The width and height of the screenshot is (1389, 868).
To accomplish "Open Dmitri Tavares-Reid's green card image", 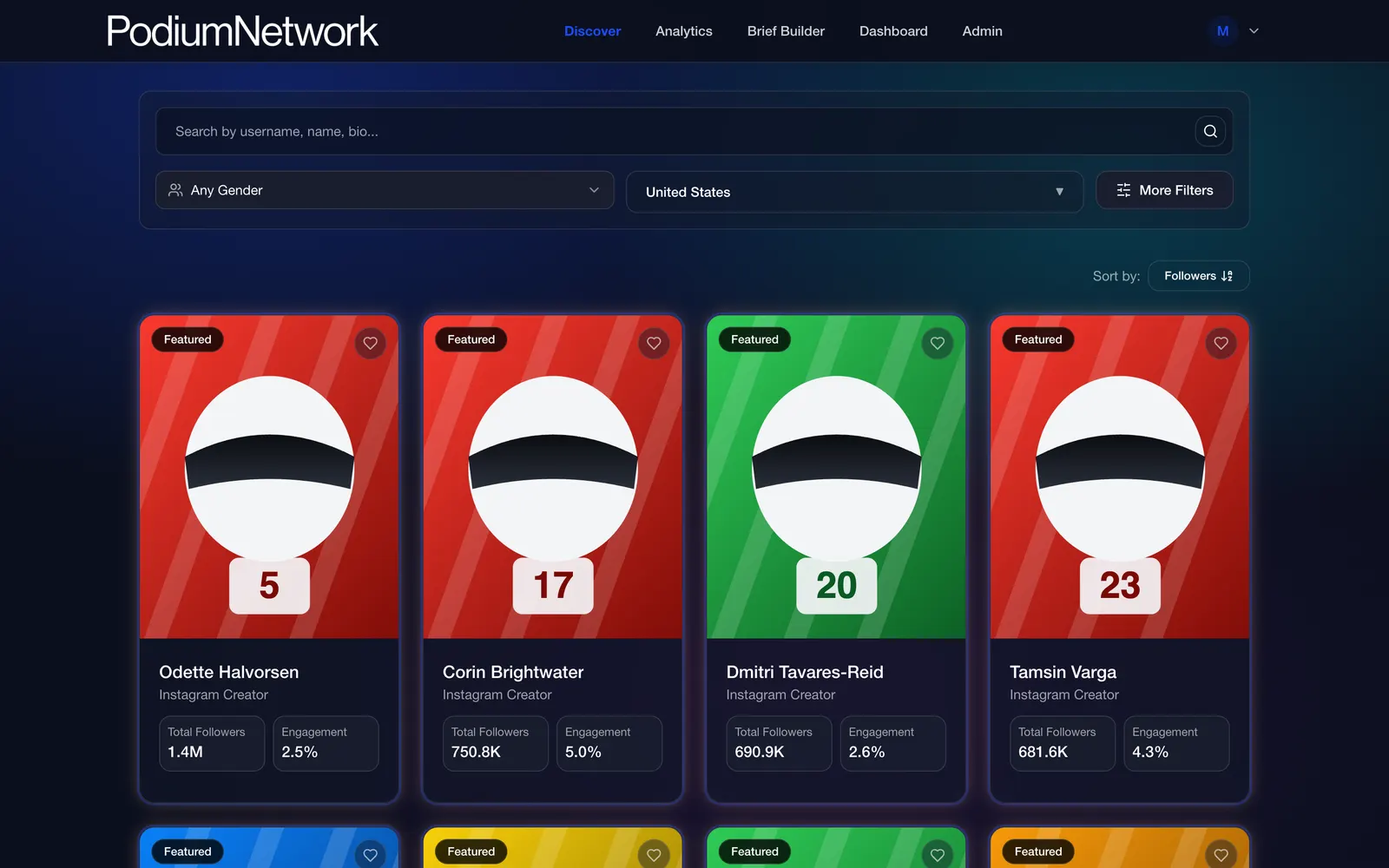I will pos(836,477).
